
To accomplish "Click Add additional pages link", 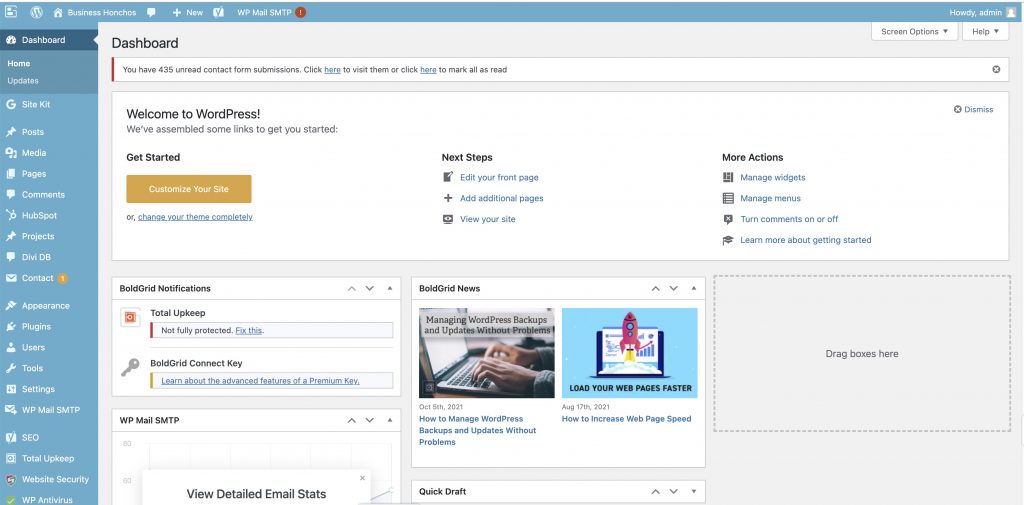I will point(502,199).
